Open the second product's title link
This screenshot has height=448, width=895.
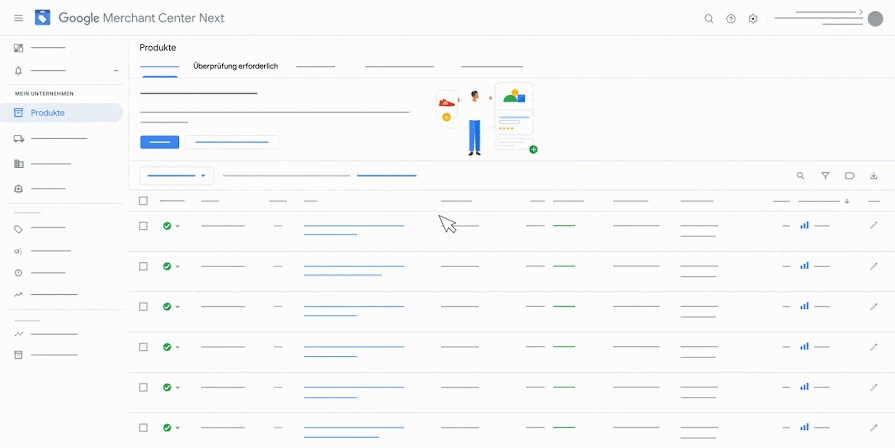click(x=354, y=271)
